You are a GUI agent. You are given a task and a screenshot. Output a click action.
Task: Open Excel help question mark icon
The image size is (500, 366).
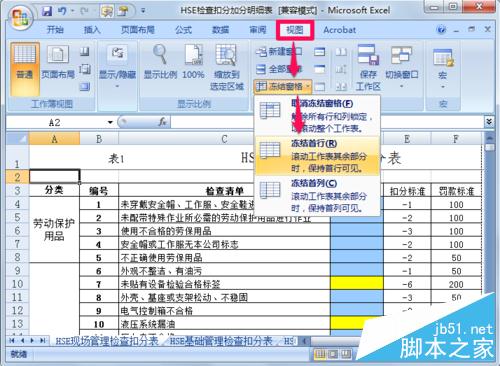click(441, 30)
